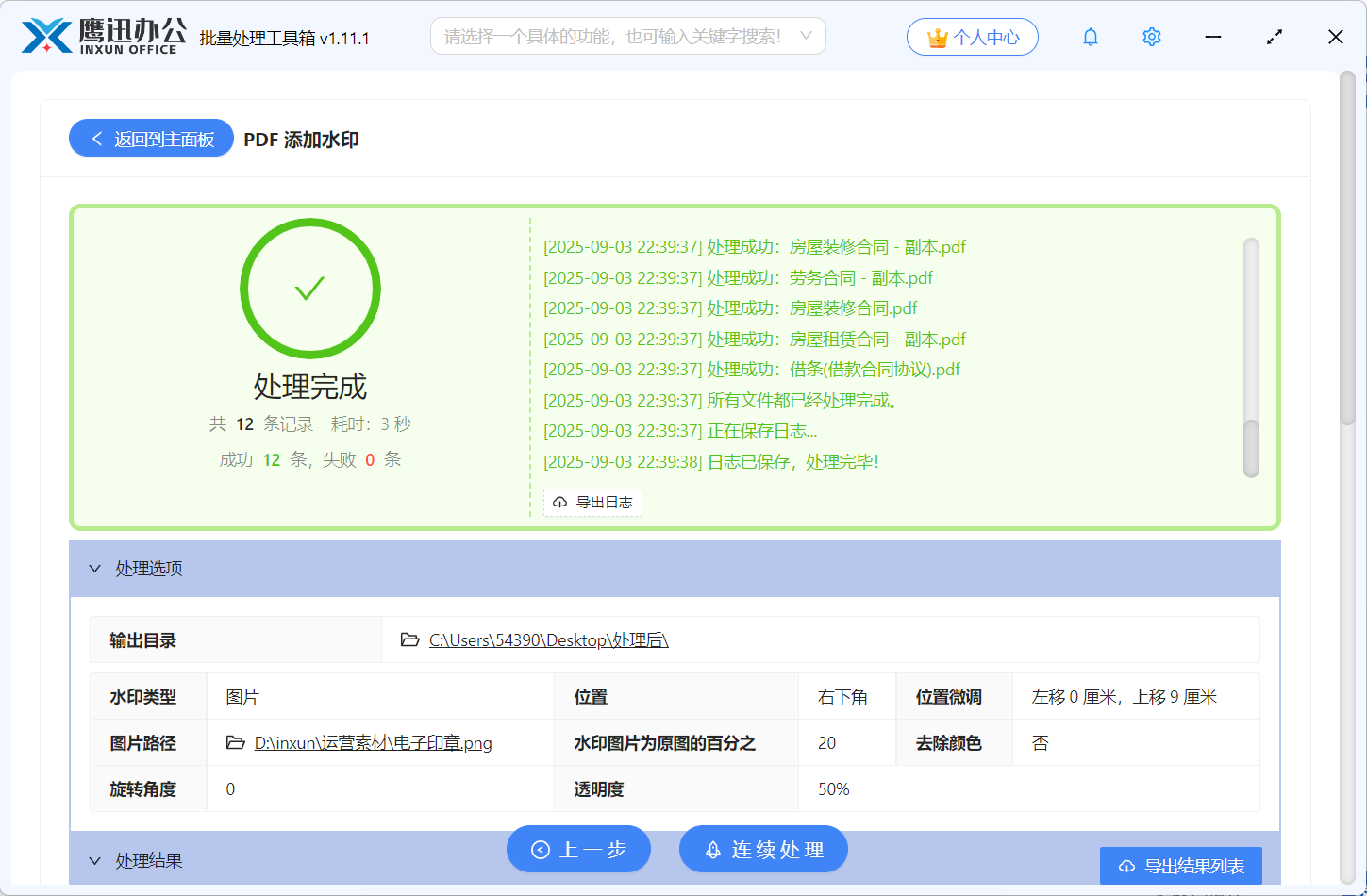Open the function search dropdown arrow

pos(806,36)
